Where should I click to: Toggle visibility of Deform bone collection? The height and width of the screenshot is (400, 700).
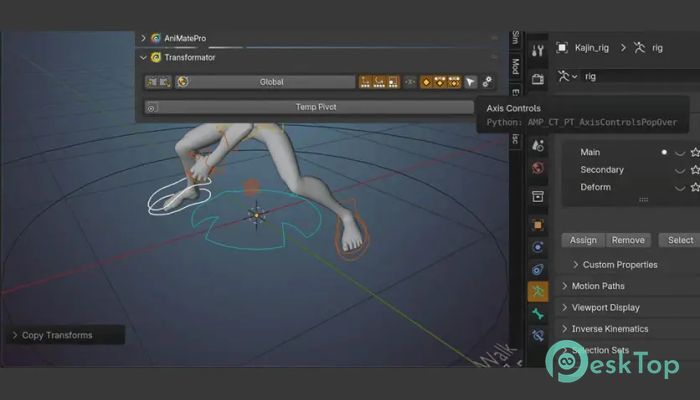pyautogui.click(x=680, y=188)
